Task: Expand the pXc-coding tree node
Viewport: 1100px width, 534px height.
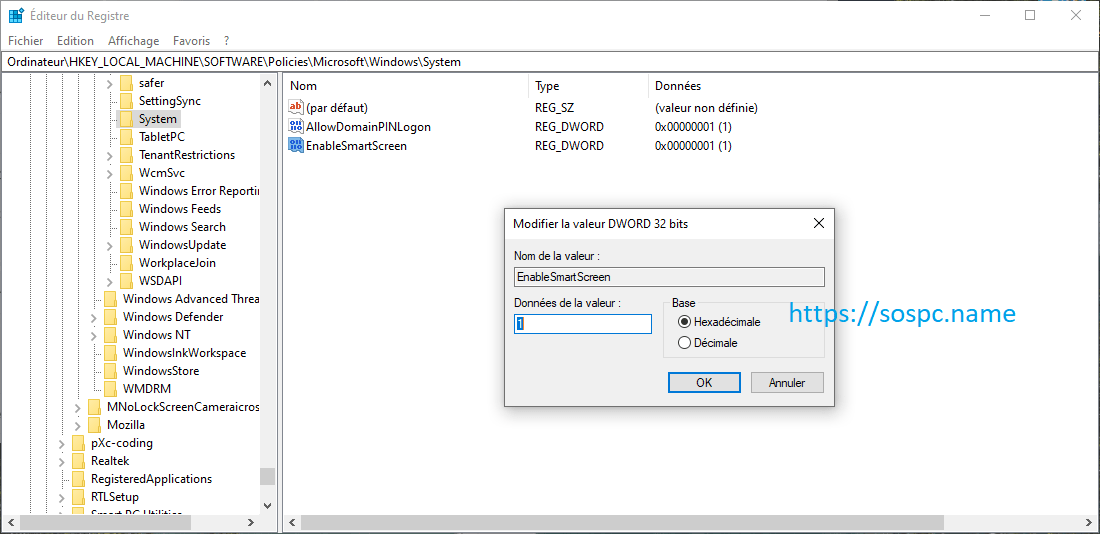Action: click(x=61, y=443)
